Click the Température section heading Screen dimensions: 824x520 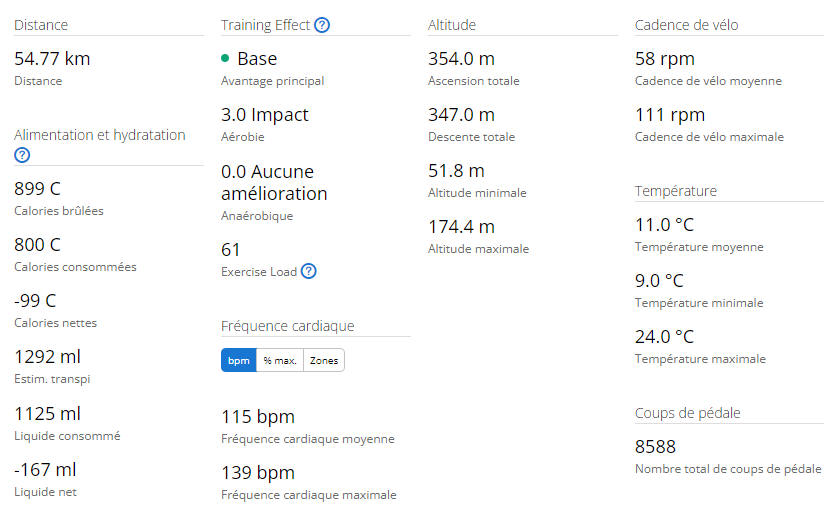tap(676, 191)
